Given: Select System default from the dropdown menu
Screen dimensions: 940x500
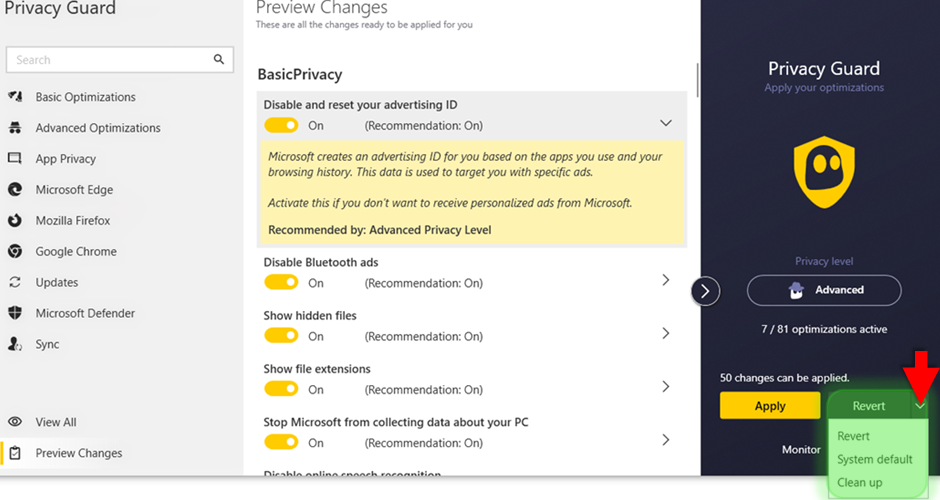Looking at the screenshot, I should click(875, 459).
